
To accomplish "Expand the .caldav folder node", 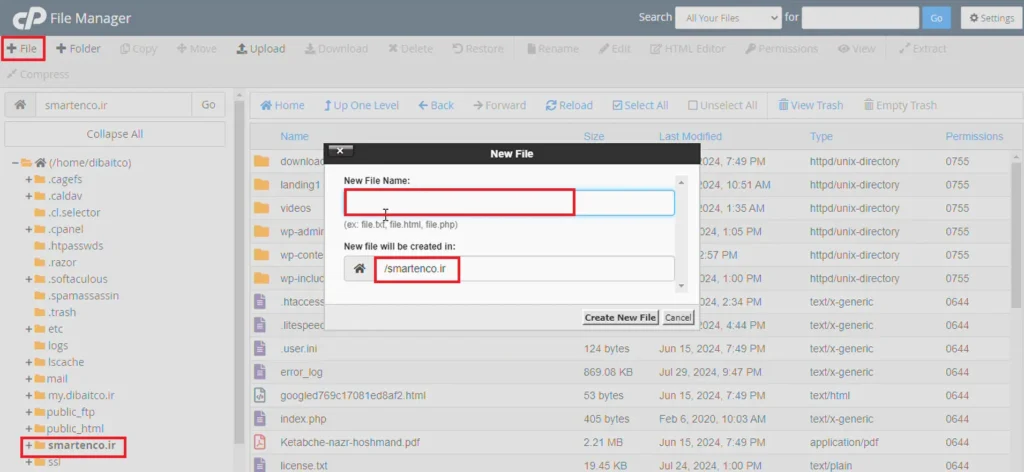I will point(29,196).
